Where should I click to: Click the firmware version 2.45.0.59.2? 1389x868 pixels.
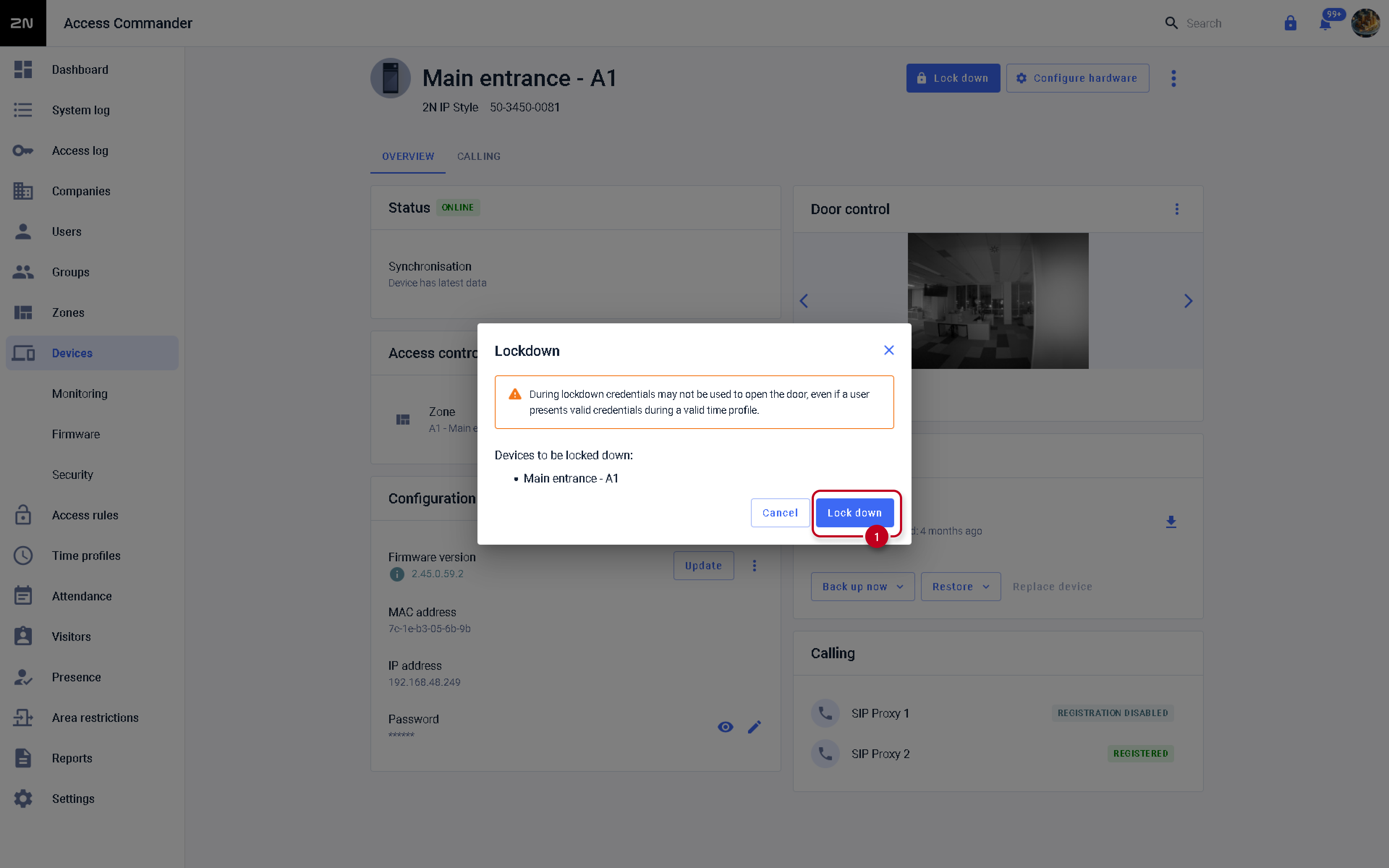(x=437, y=574)
